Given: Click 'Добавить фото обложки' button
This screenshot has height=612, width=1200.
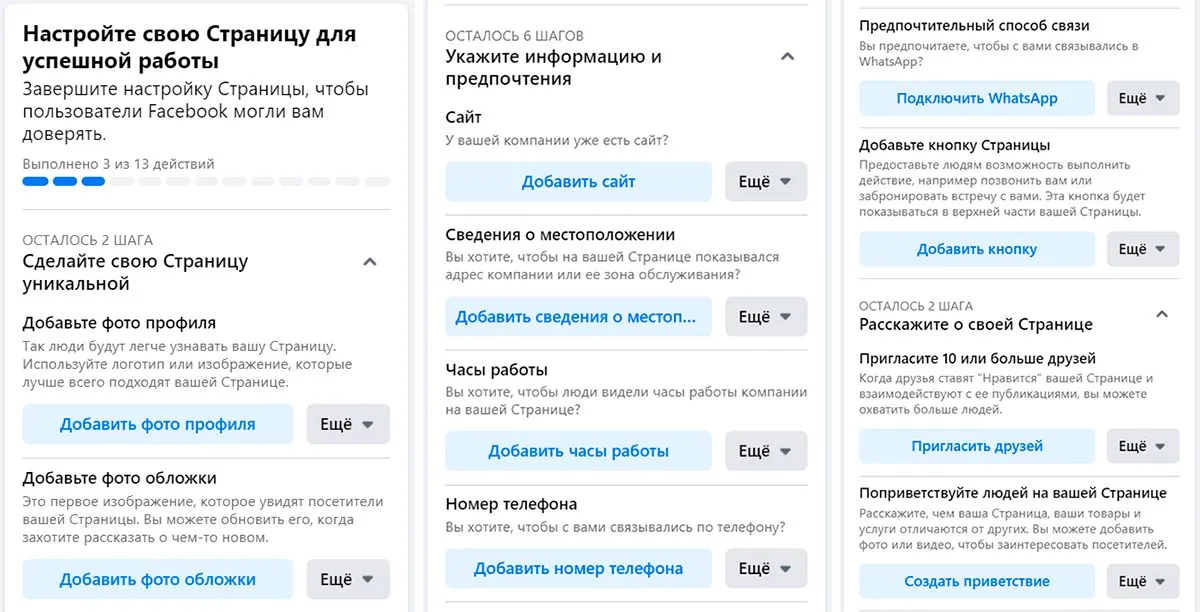Looking at the screenshot, I should click(x=158, y=579).
